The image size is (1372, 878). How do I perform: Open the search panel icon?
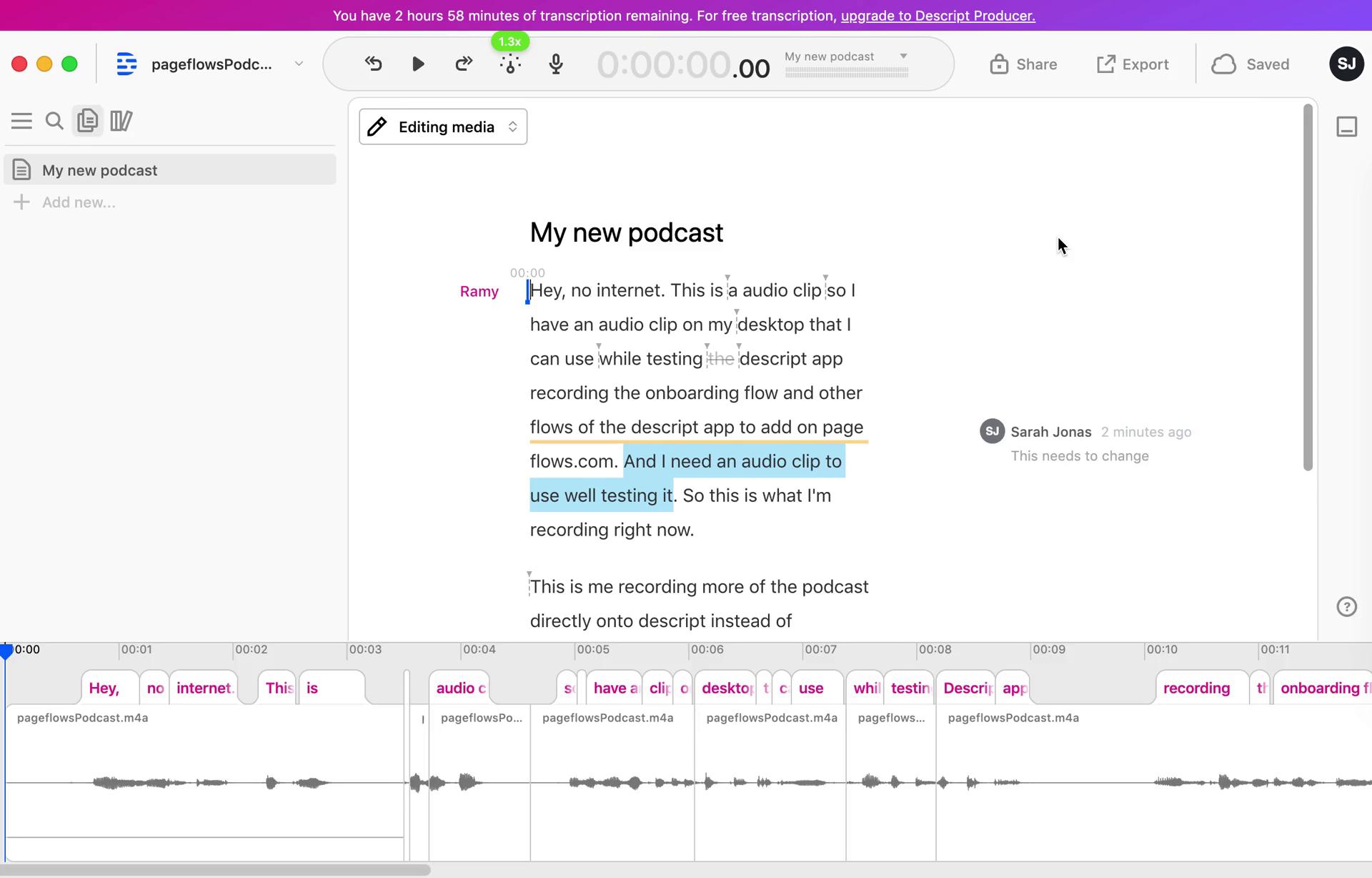click(55, 121)
